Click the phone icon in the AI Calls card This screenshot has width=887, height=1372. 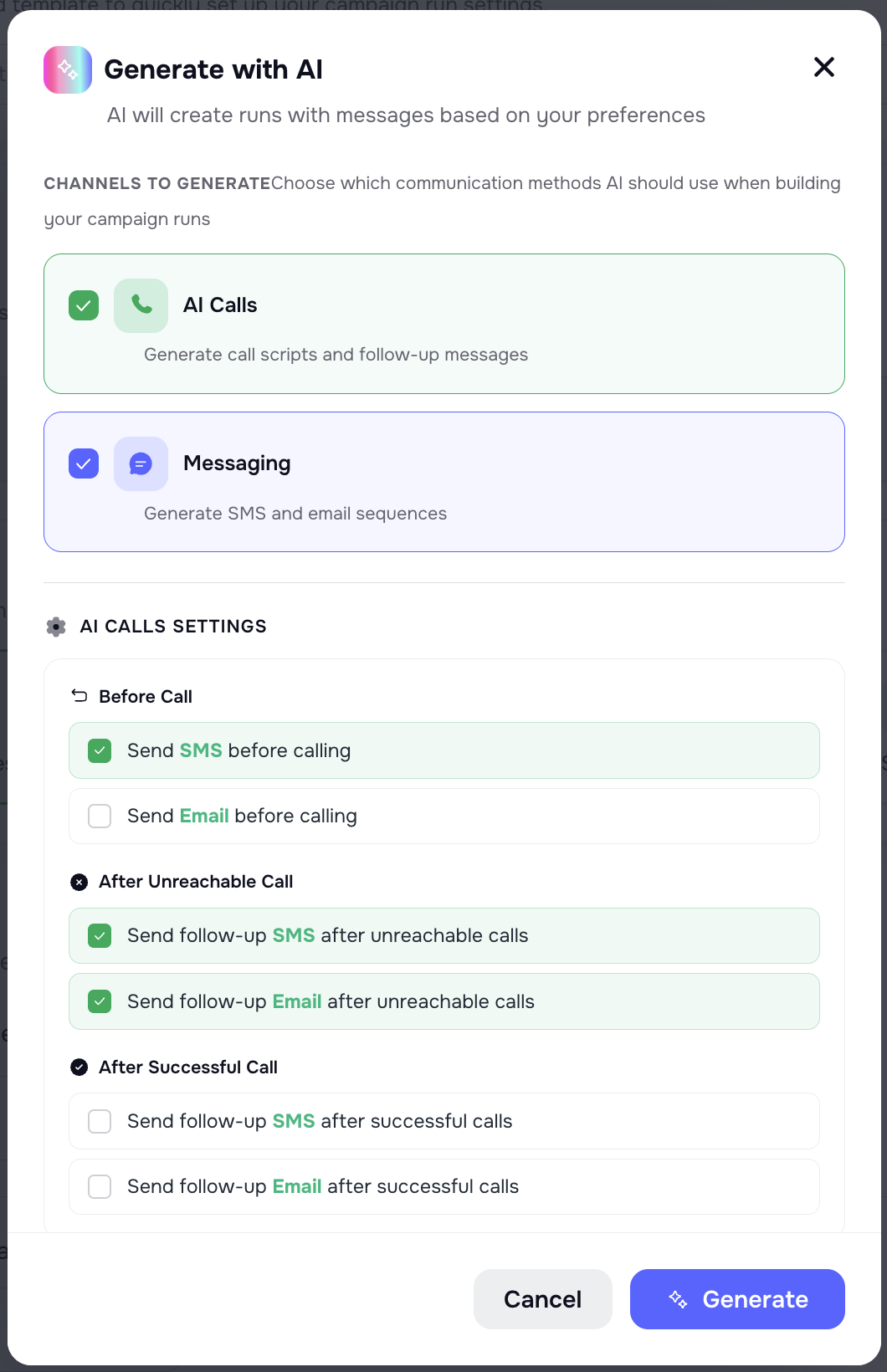pyautogui.click(x=141, y=305)
